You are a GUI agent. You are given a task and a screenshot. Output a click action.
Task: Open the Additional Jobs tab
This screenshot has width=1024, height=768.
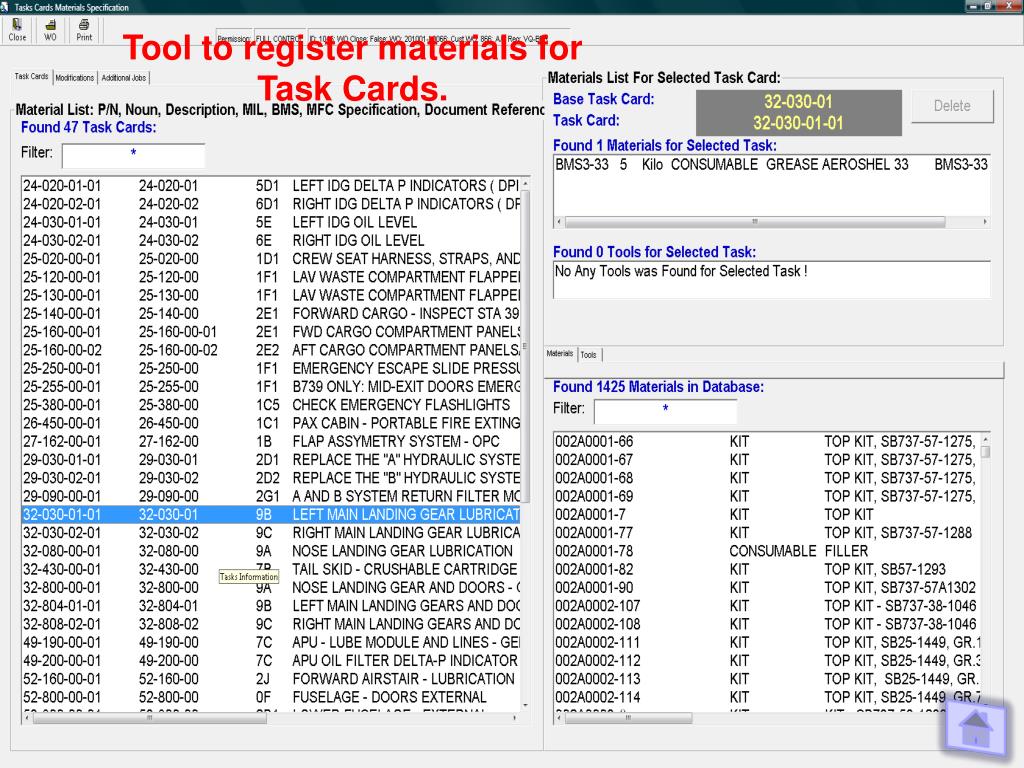pyautogui.click(x=124, y=77)
